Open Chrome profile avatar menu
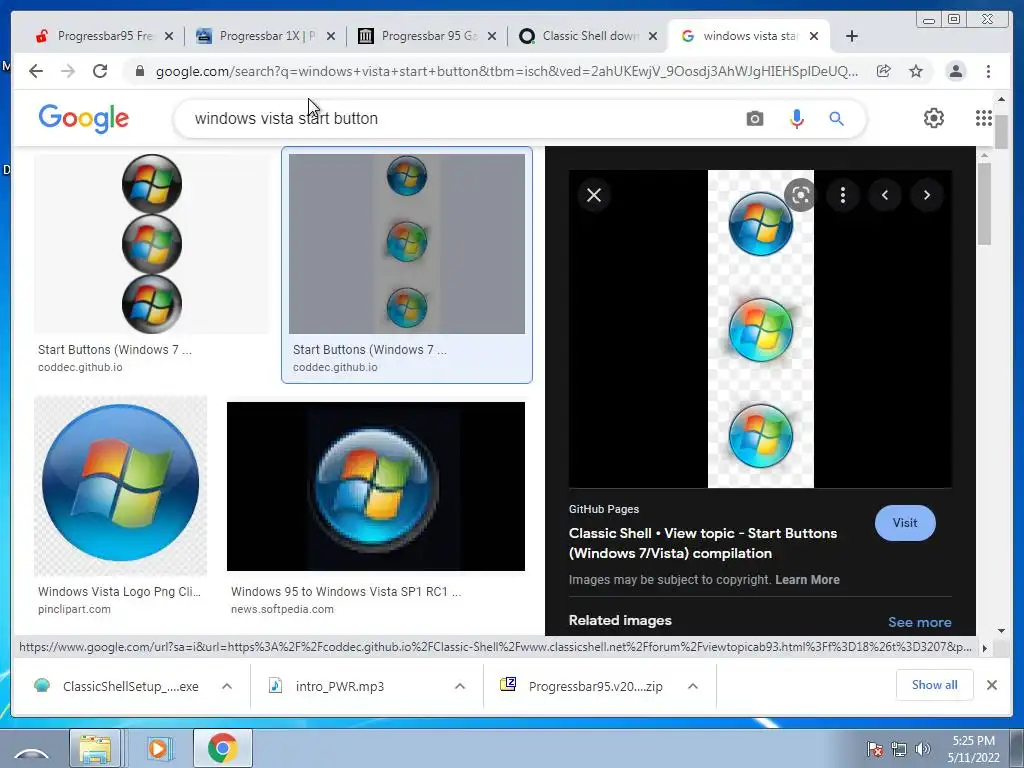Viewport: 1024px width, 768px height. 955,71
